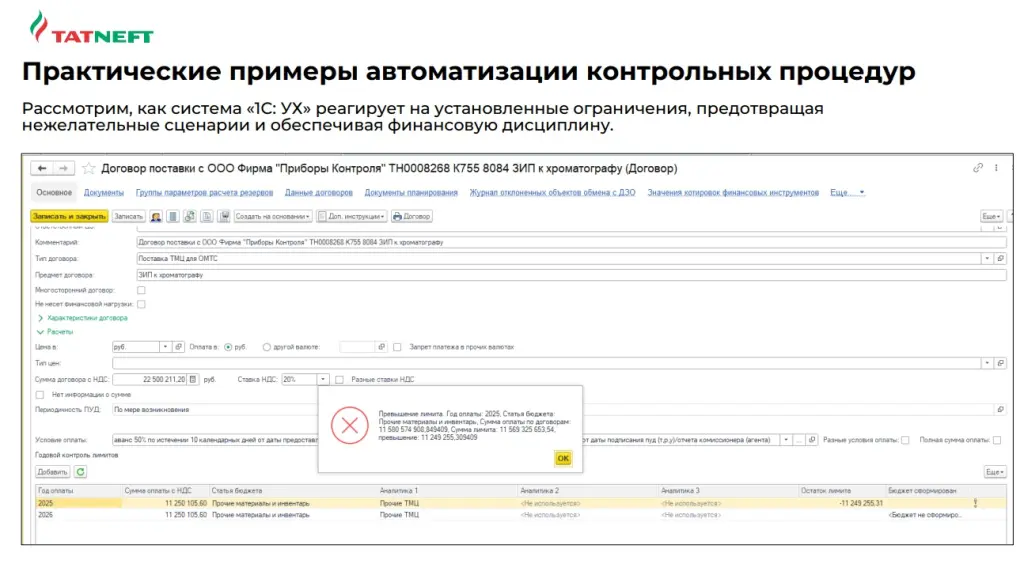Open Значения котировок финансовых инструментов tab
1024x564 pixels.
point(733,193)
